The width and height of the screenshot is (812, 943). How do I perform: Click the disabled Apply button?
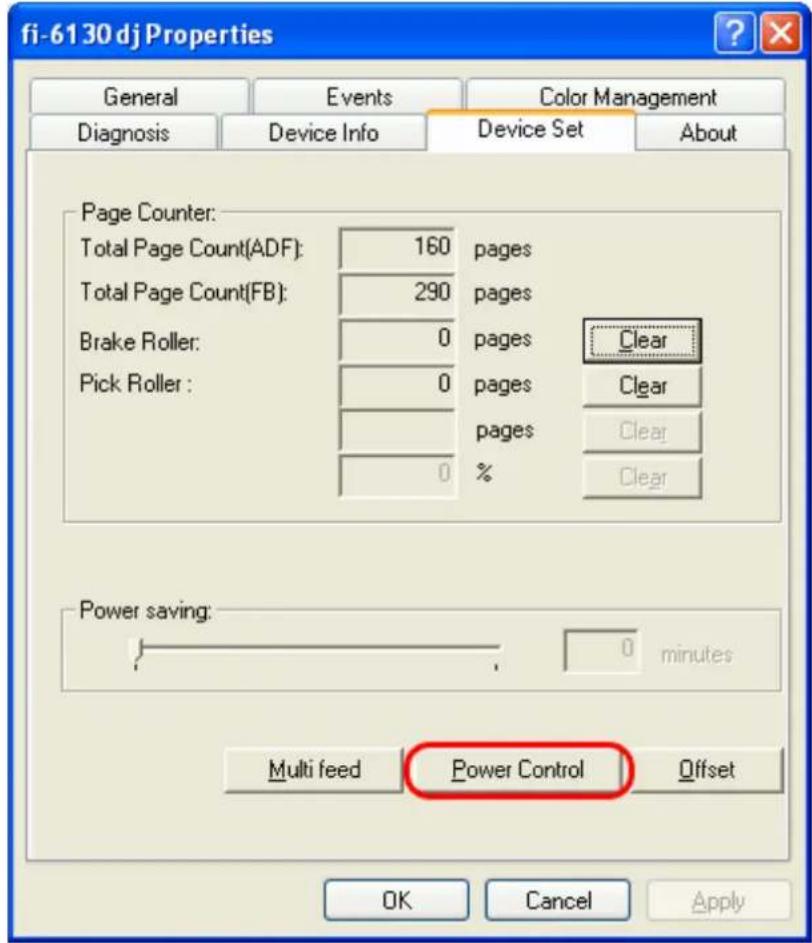coord(718,900)
